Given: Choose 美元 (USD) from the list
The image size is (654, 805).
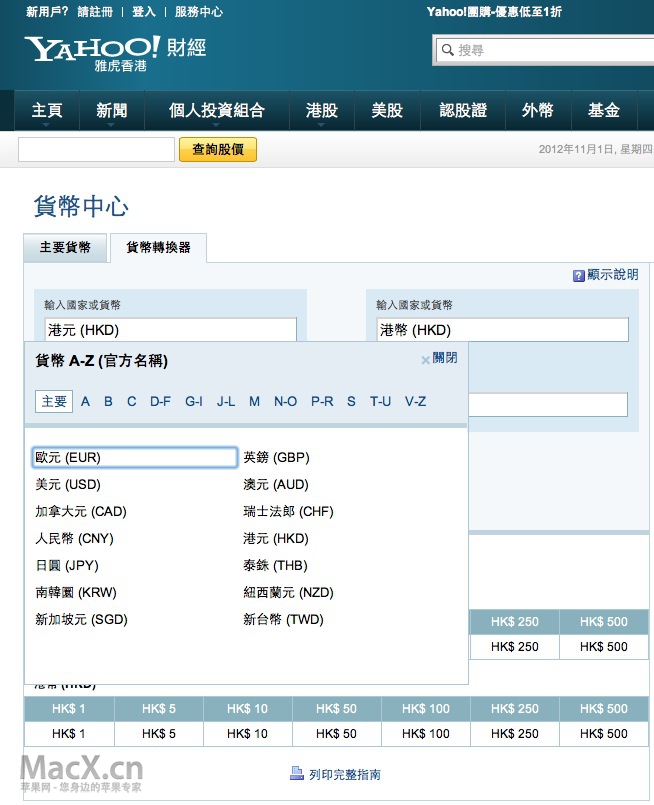Looking at the screenshot, I should pyautogui.click(x=68, y=484).
